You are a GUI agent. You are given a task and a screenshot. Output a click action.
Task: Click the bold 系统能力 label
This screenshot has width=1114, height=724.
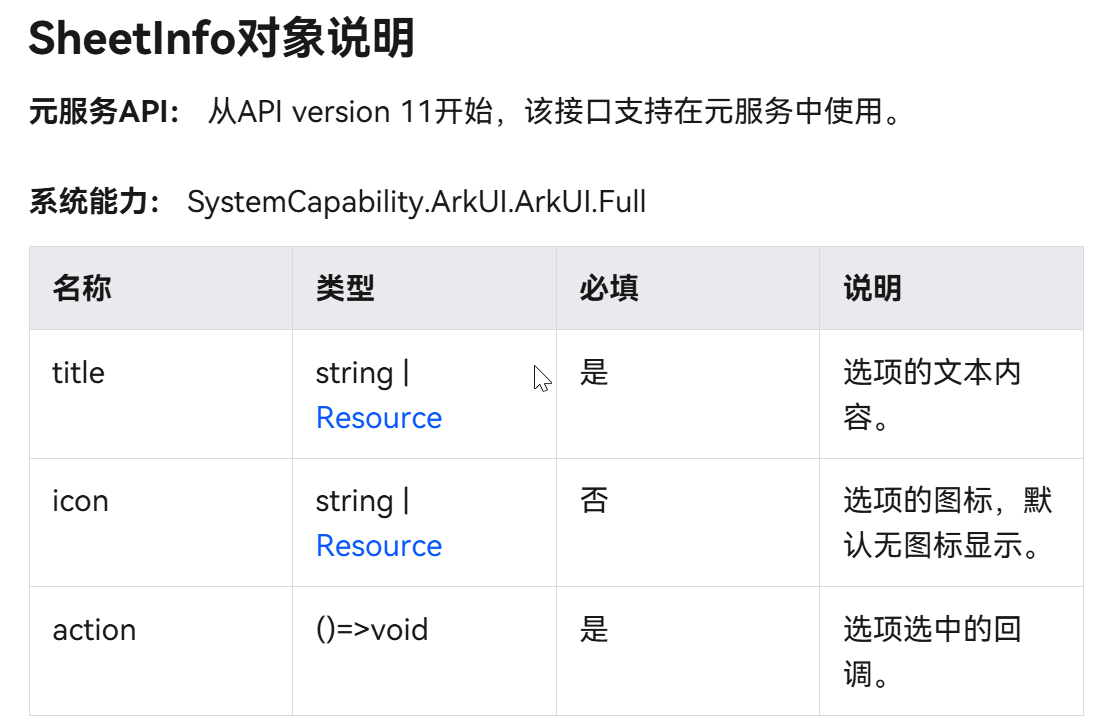pyautogui.click(x=95, y=202)
